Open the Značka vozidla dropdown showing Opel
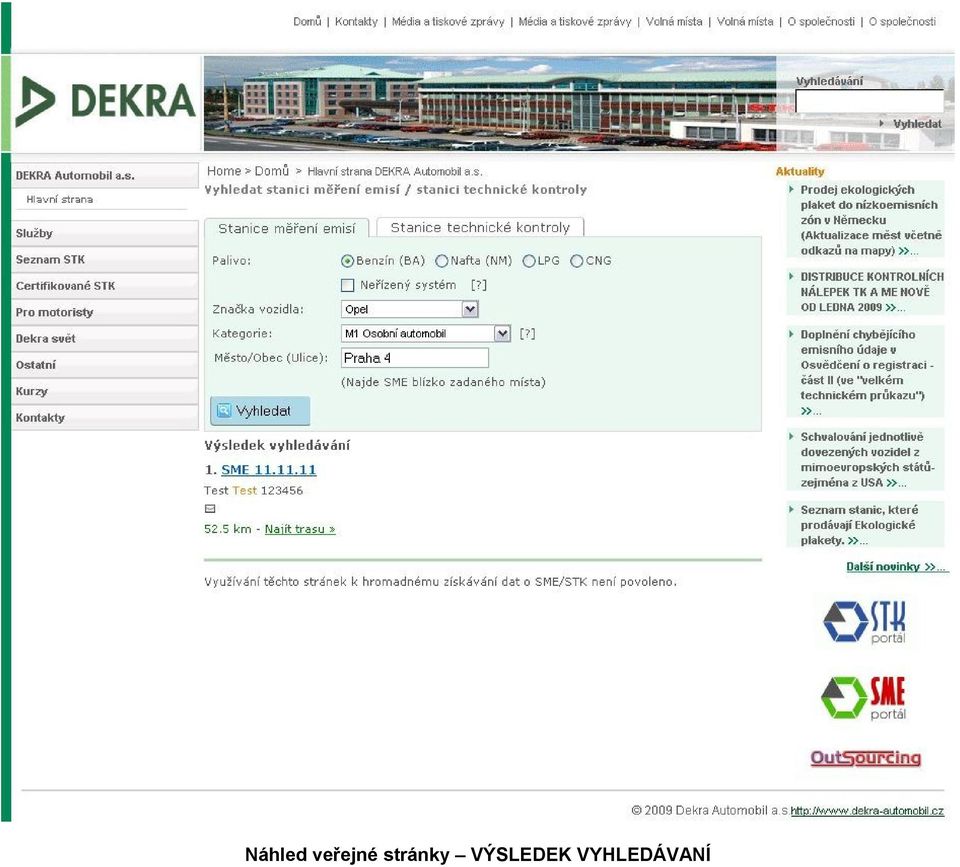This screenshot has width=960, height=867. tap(409, 309)
